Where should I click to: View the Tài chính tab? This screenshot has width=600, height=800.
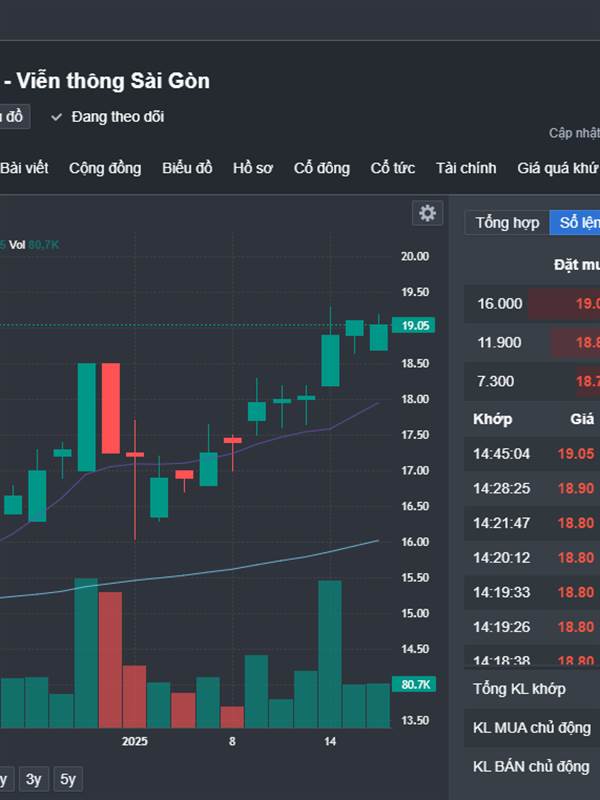tap(465, 168)
